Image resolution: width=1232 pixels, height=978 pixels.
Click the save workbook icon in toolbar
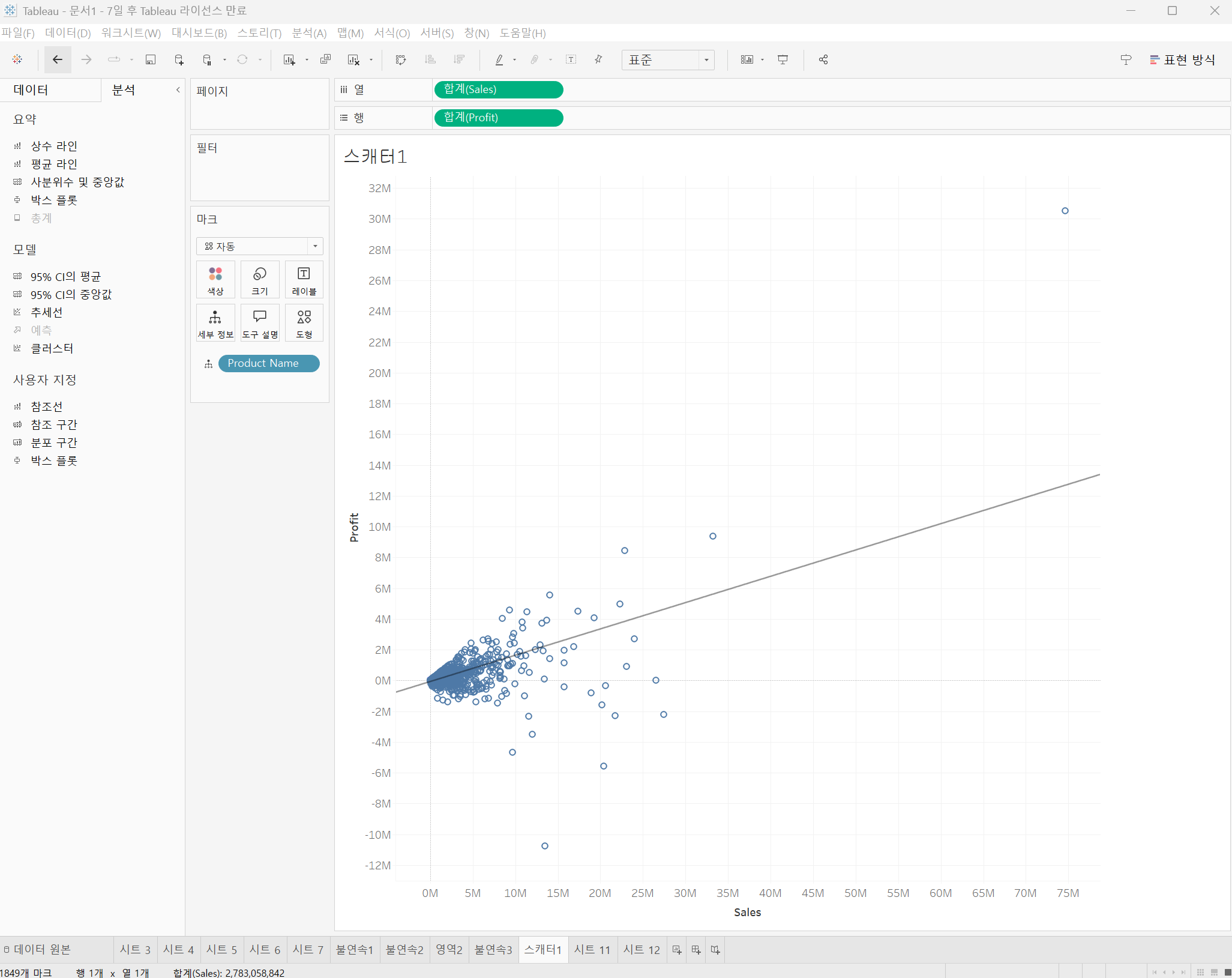(x=151, y=59)
